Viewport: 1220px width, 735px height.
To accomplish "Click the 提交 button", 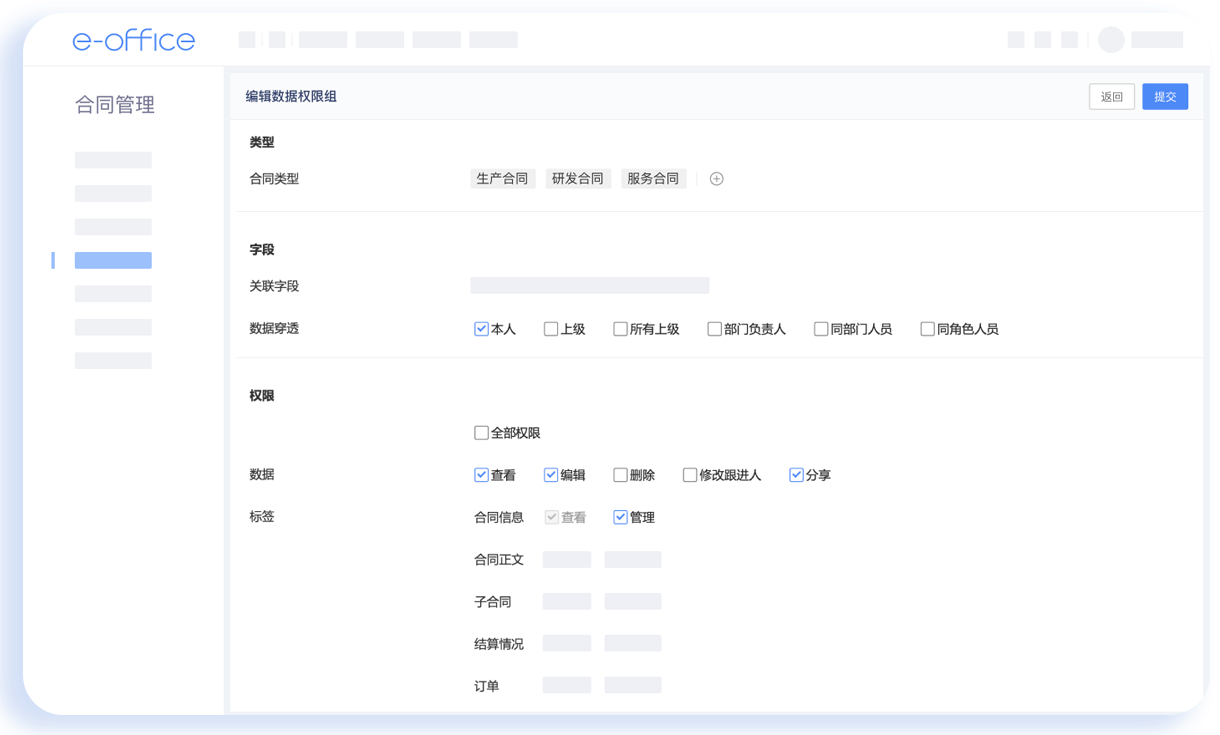I will pyautogui.click(x=1165, y=97).
